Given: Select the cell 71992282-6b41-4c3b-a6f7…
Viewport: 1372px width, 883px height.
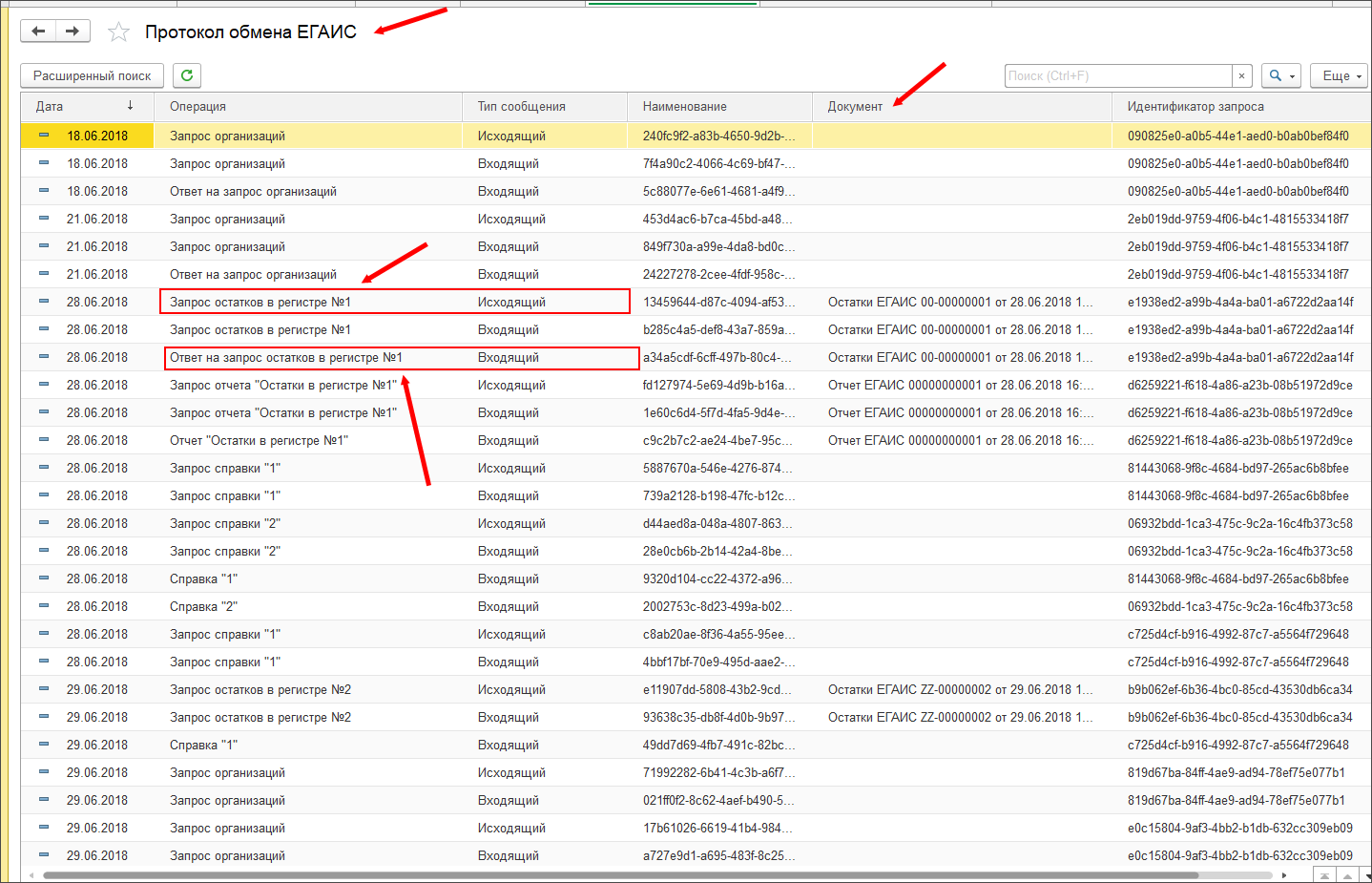Looking at the screenshot, I should [x=719, y=772].
